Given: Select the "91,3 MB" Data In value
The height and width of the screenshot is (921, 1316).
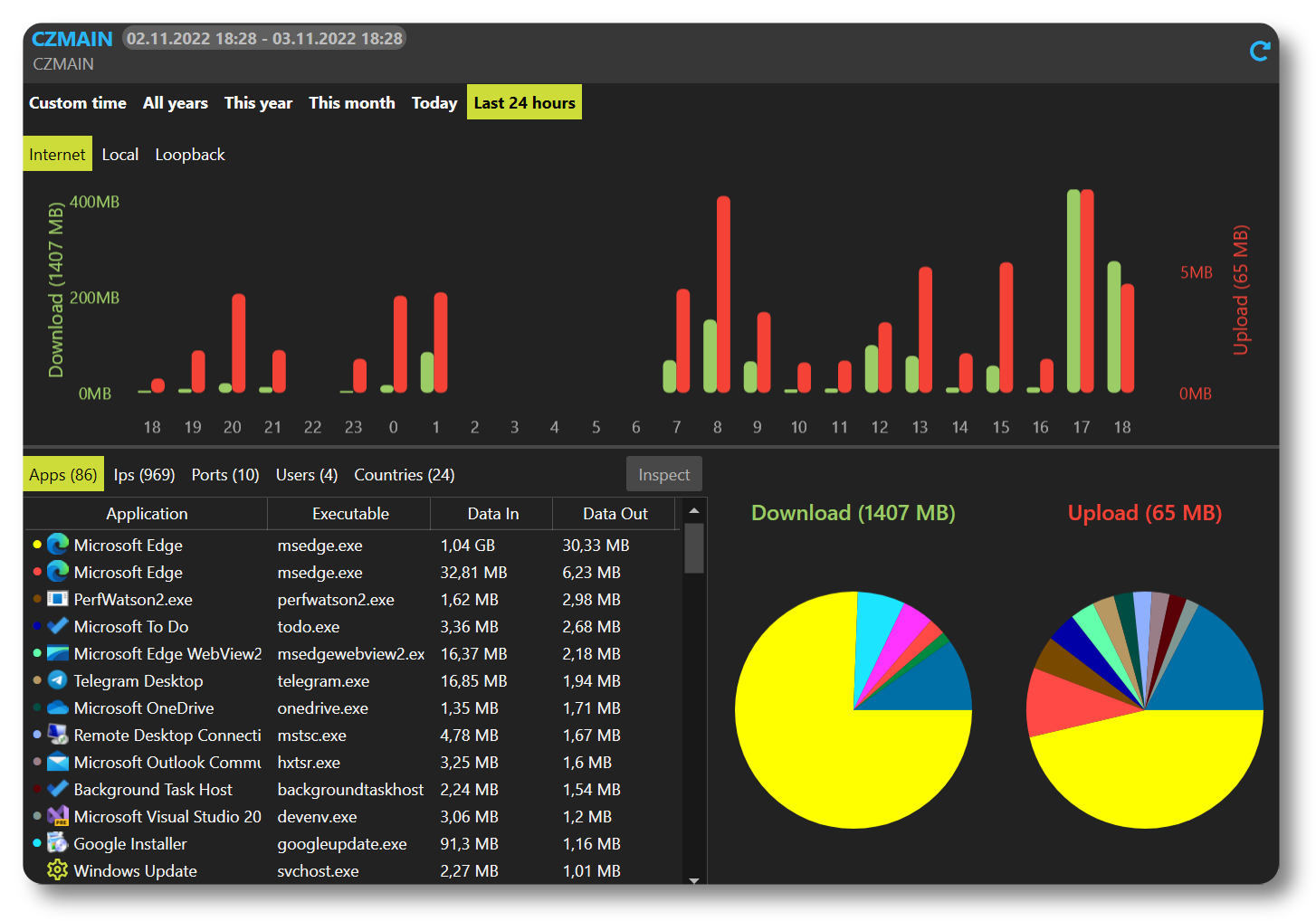Looking at the screenshot, I should click(469, 844).
